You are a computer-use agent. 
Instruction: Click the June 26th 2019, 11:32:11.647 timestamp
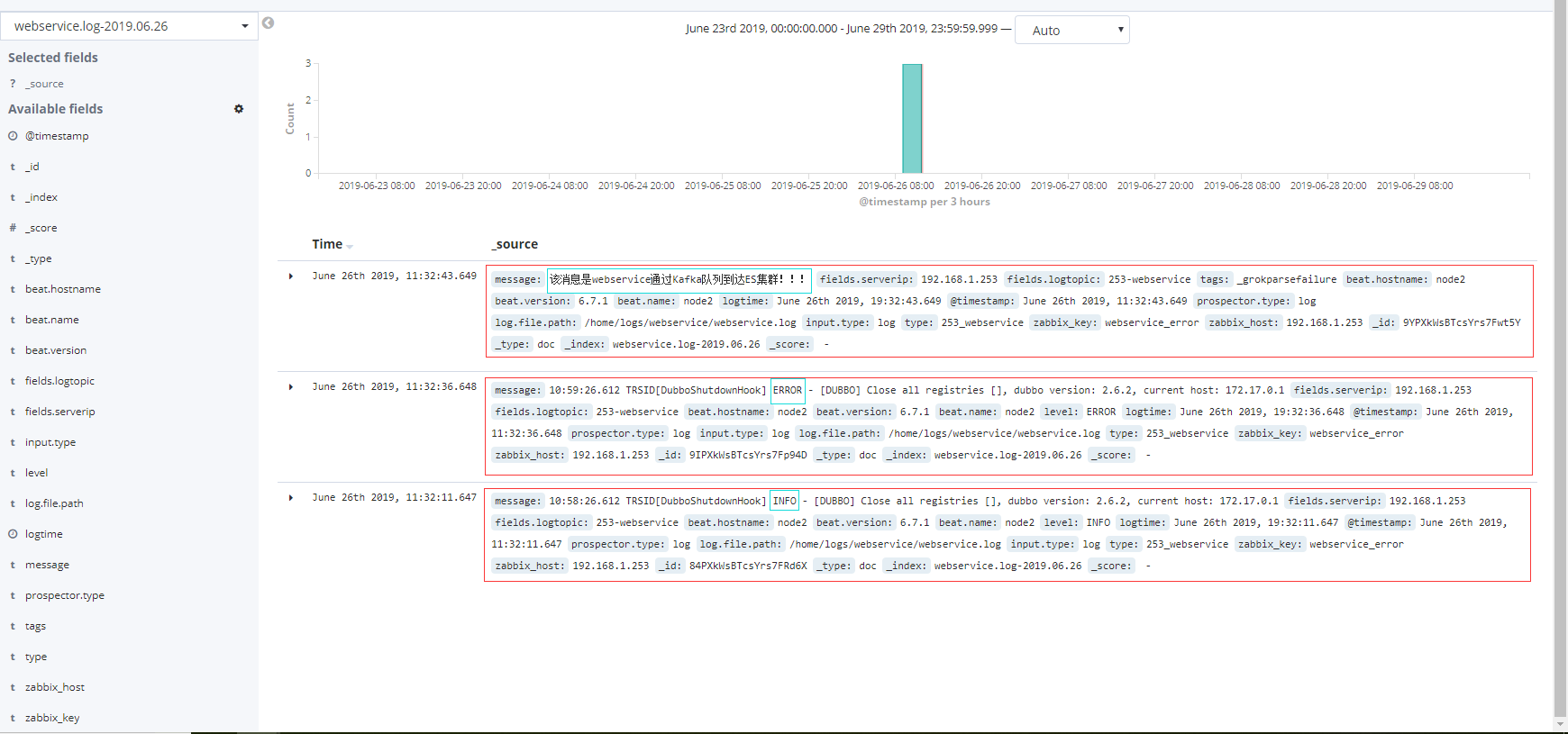394,498
